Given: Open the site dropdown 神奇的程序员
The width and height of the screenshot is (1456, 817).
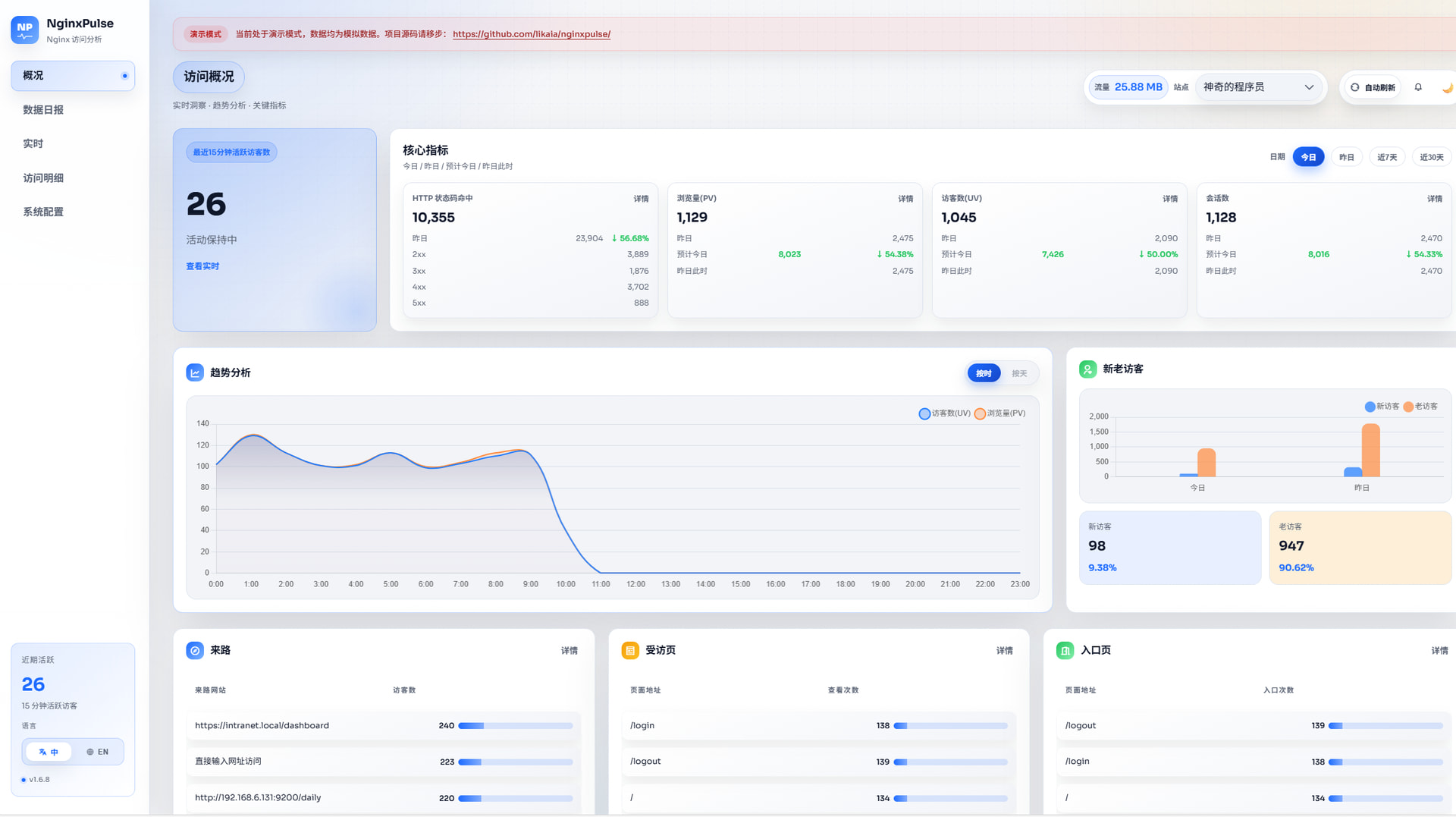Looking at the screenshot, I should (1259, 87).
